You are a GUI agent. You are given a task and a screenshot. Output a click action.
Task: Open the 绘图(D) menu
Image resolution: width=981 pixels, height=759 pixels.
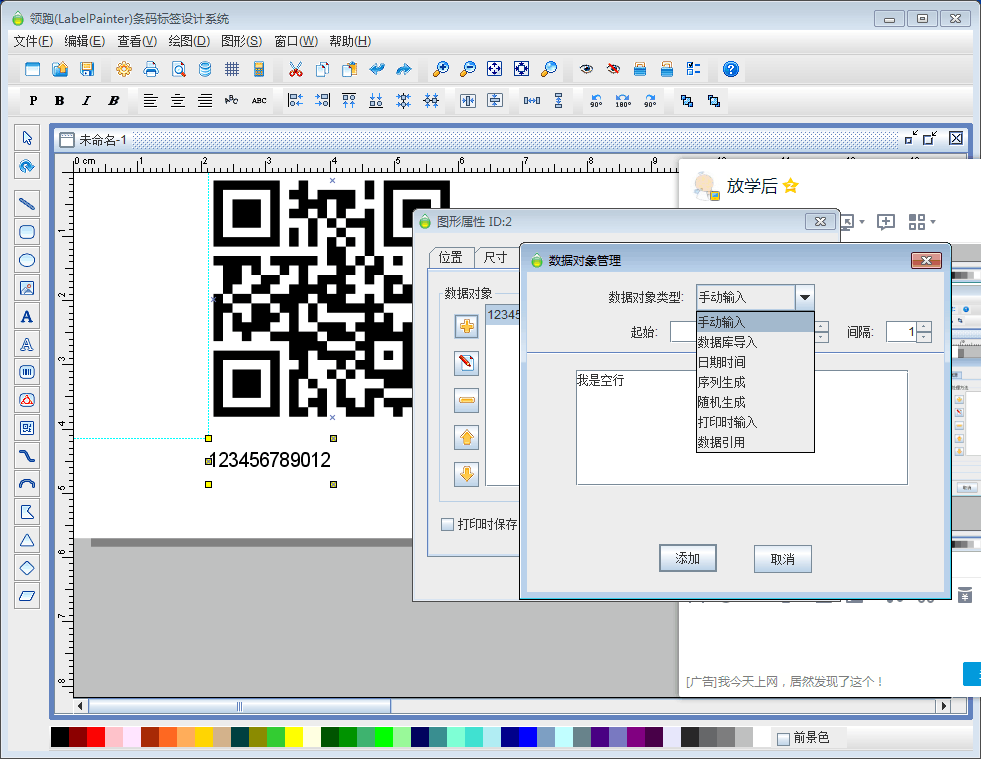[x=189, y=41]
